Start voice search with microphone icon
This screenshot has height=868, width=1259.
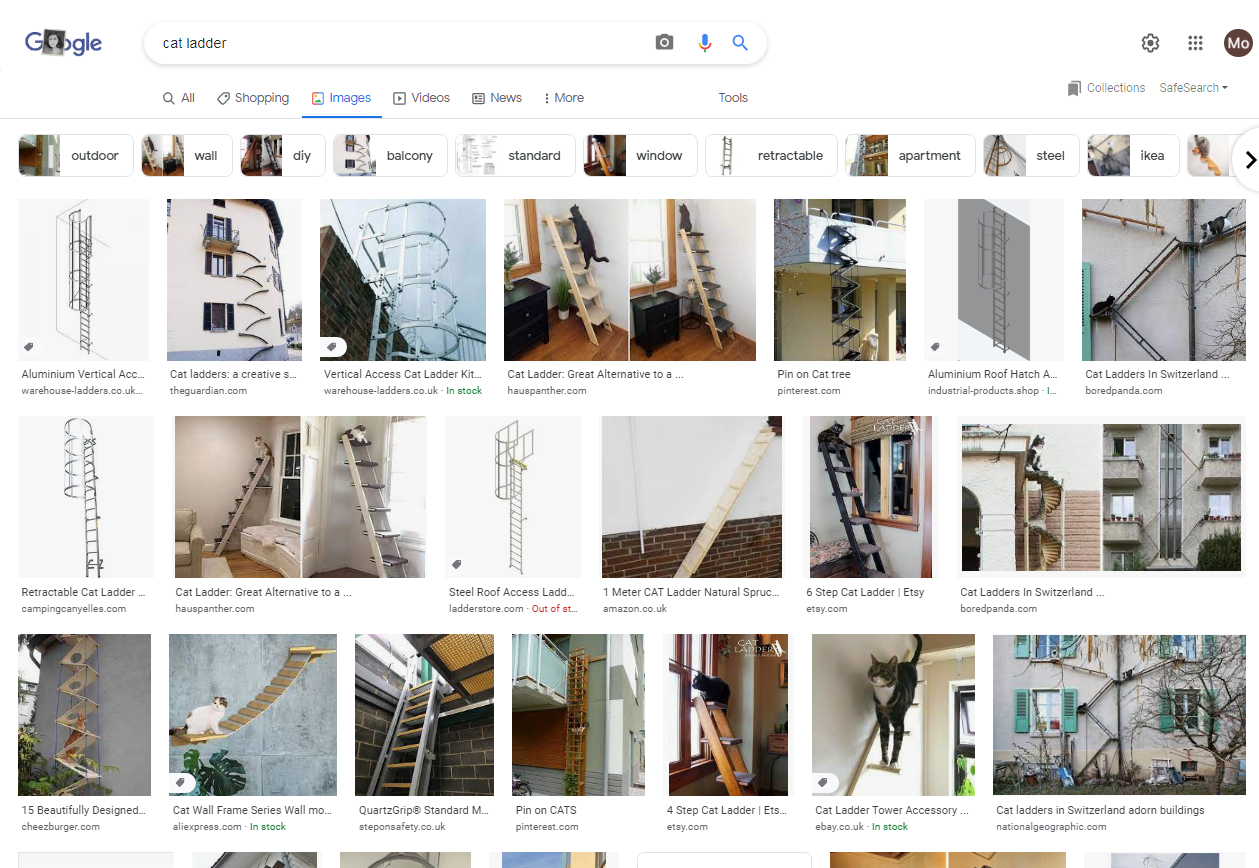click(705, 43)
